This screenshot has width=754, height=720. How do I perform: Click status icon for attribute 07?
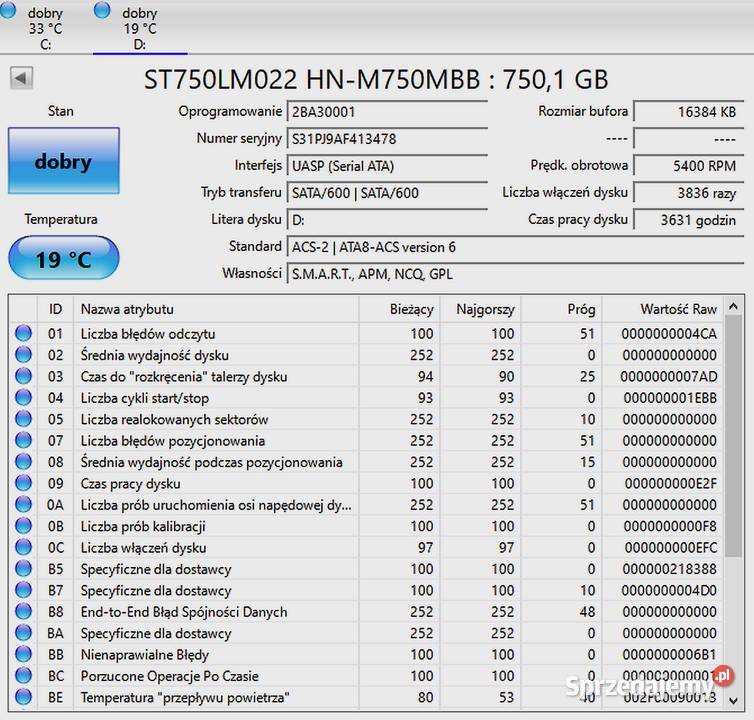23,440
